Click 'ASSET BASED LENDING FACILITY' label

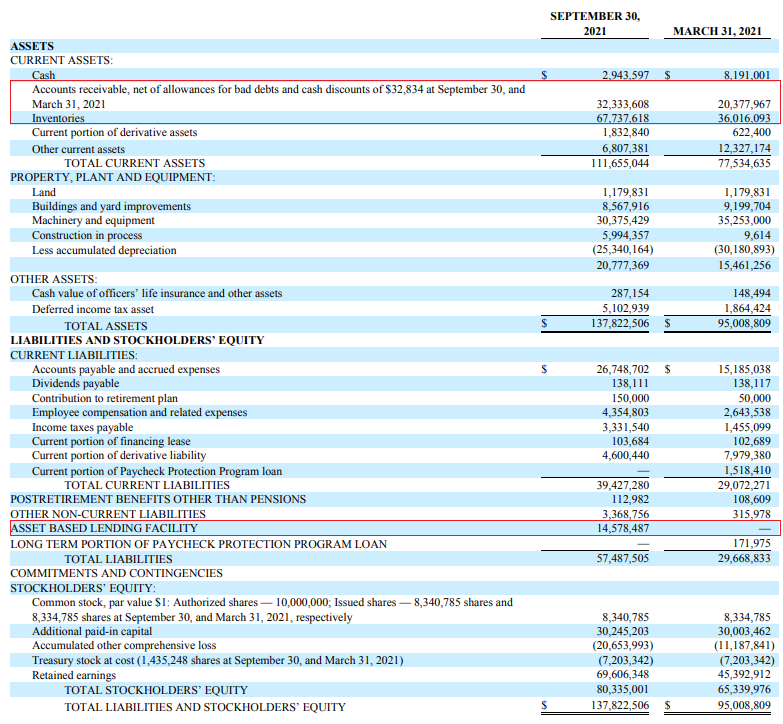pos(104,528)
